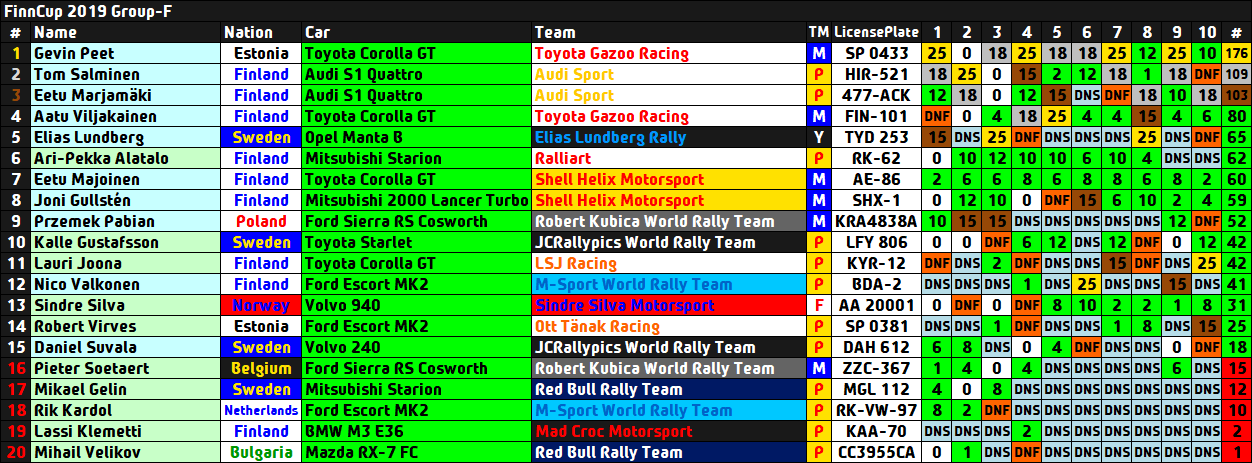Click the Netherlands nation cell

pyautogui.click(x=261, y=410)
